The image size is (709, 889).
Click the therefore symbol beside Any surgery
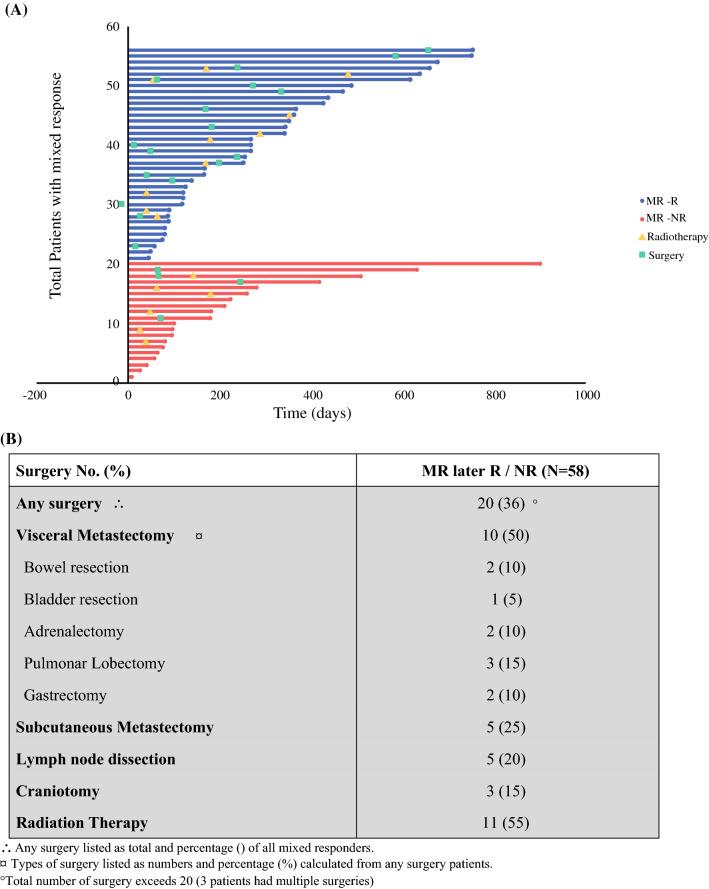tap(119, 503)
